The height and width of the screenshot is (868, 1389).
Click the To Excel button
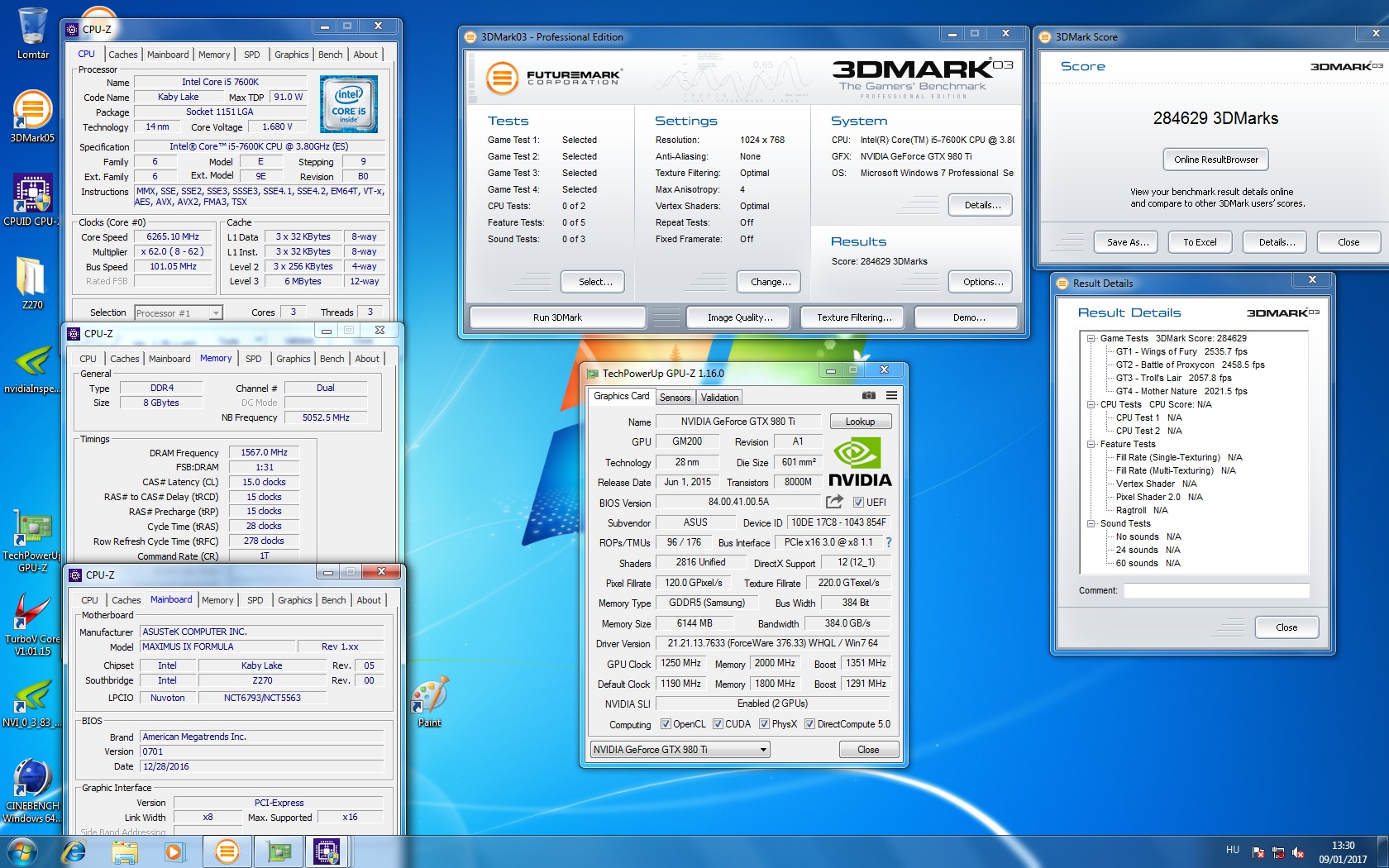[x=1200, y=242]
